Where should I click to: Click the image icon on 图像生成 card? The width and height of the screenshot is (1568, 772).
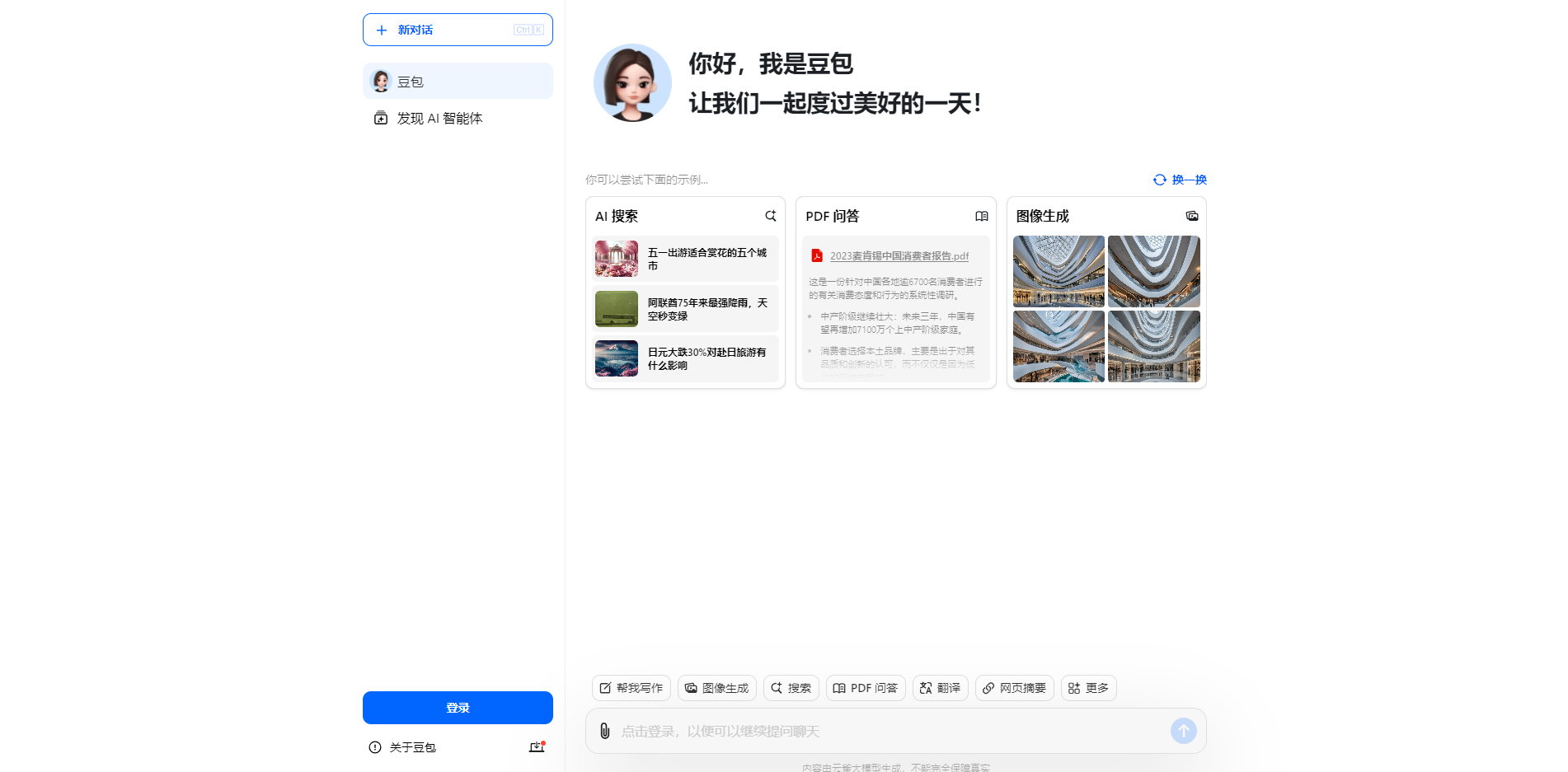pyautogui.click(x=1191, y=215)
